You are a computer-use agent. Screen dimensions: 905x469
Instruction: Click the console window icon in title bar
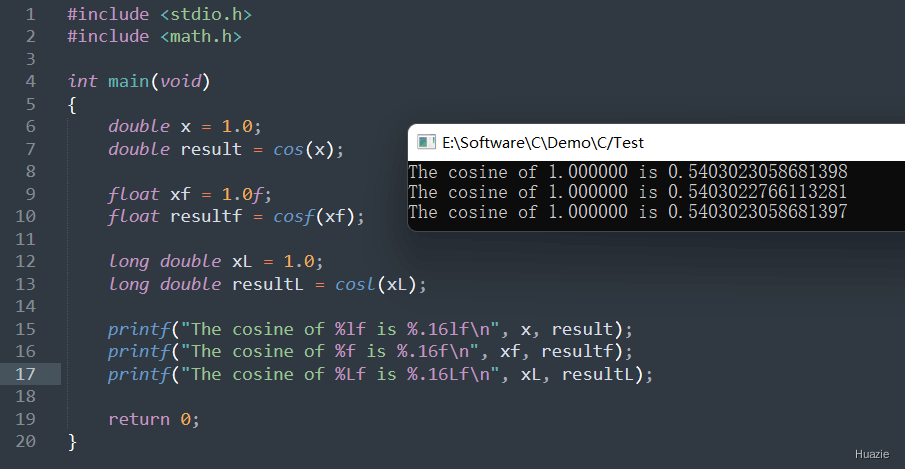(426, 142)
